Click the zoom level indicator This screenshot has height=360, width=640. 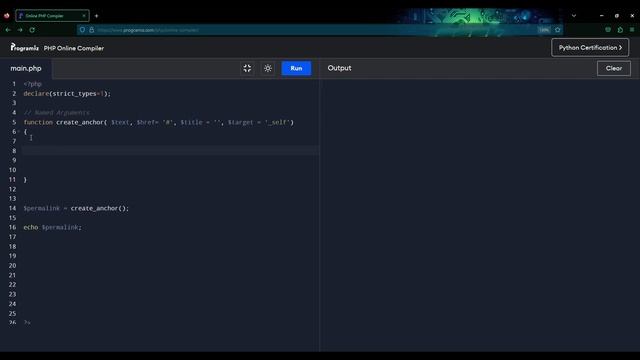click(x=544, y=30)
